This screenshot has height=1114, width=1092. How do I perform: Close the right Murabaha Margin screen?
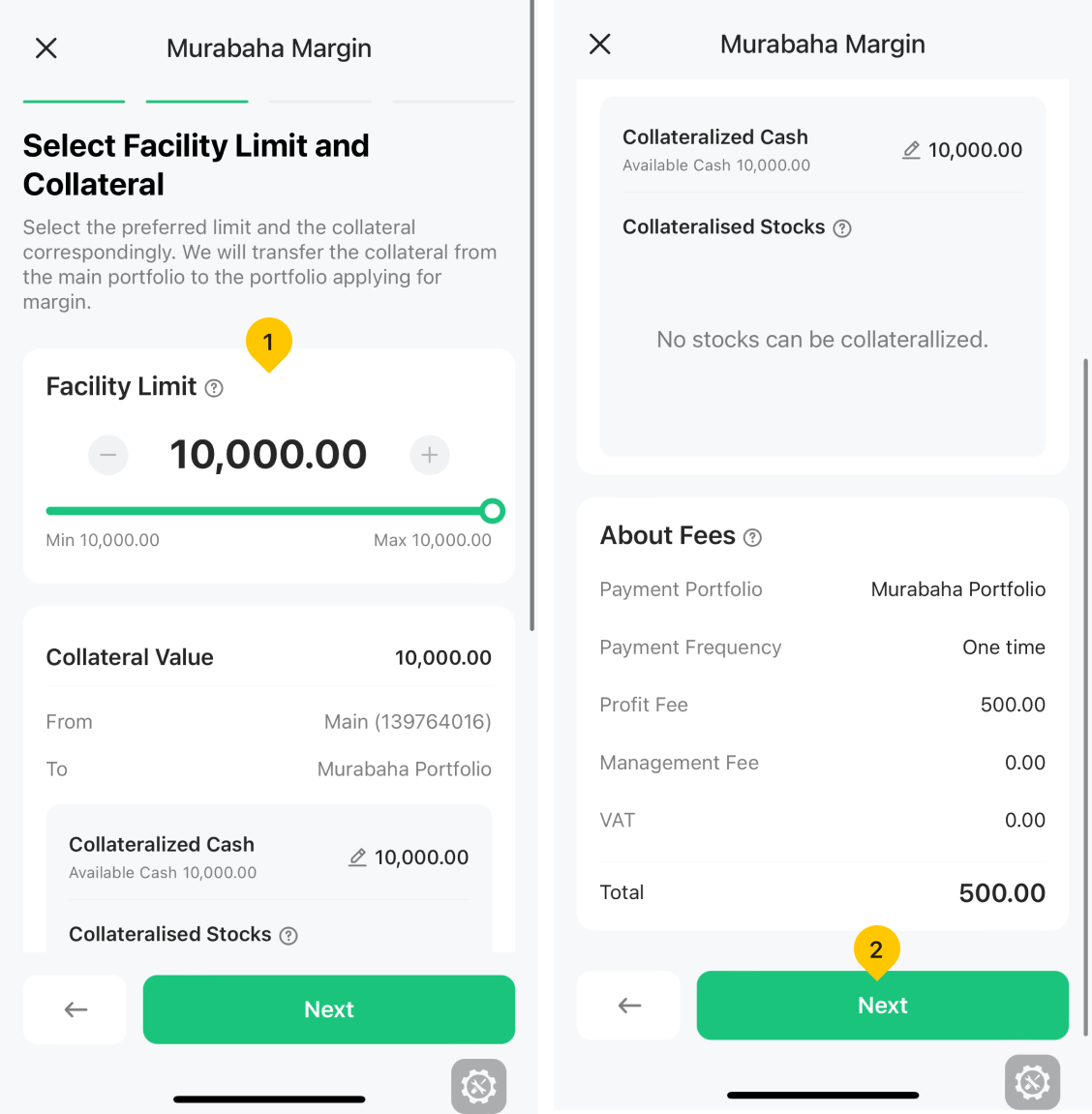pos(599,45)
